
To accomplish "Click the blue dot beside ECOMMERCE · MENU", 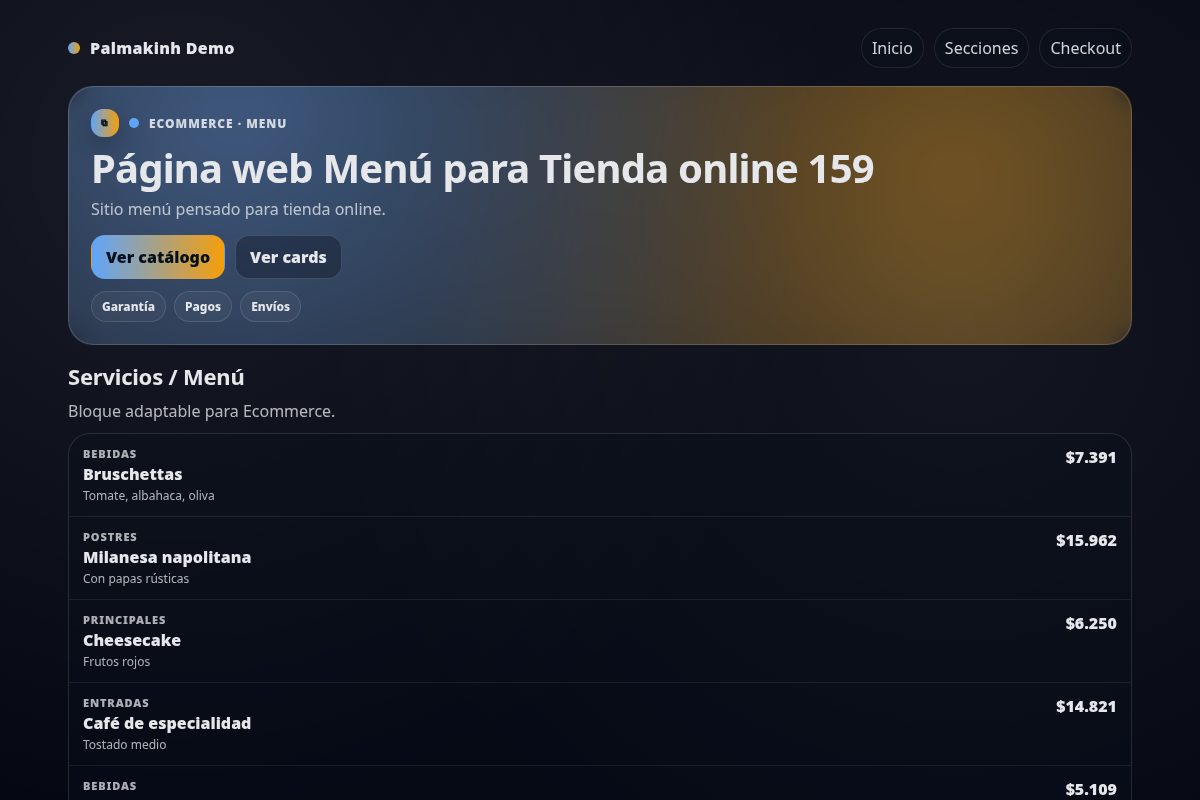I will pyautogui.click(x=134, y=123).
